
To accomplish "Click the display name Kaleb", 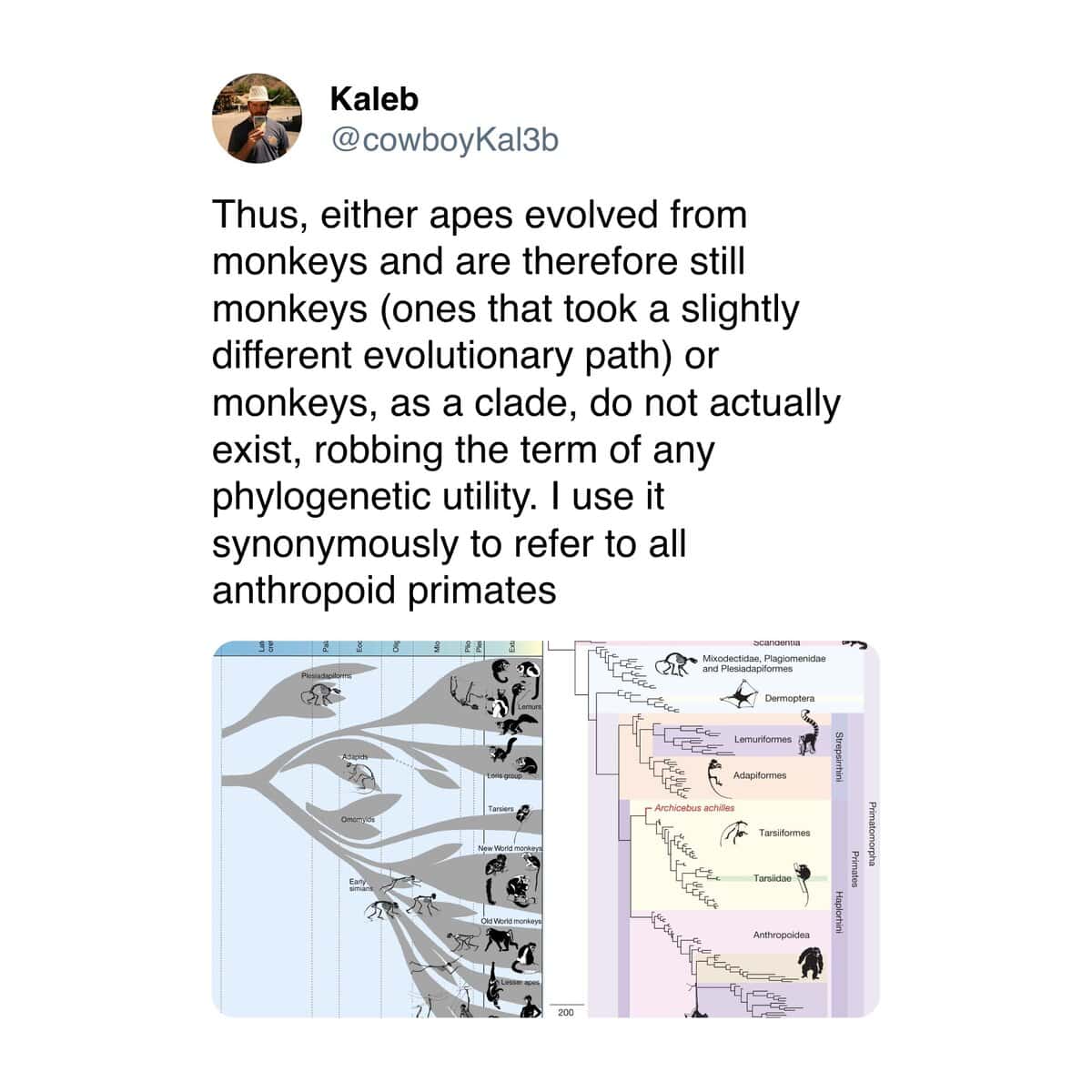I will [x=374, y=98].
